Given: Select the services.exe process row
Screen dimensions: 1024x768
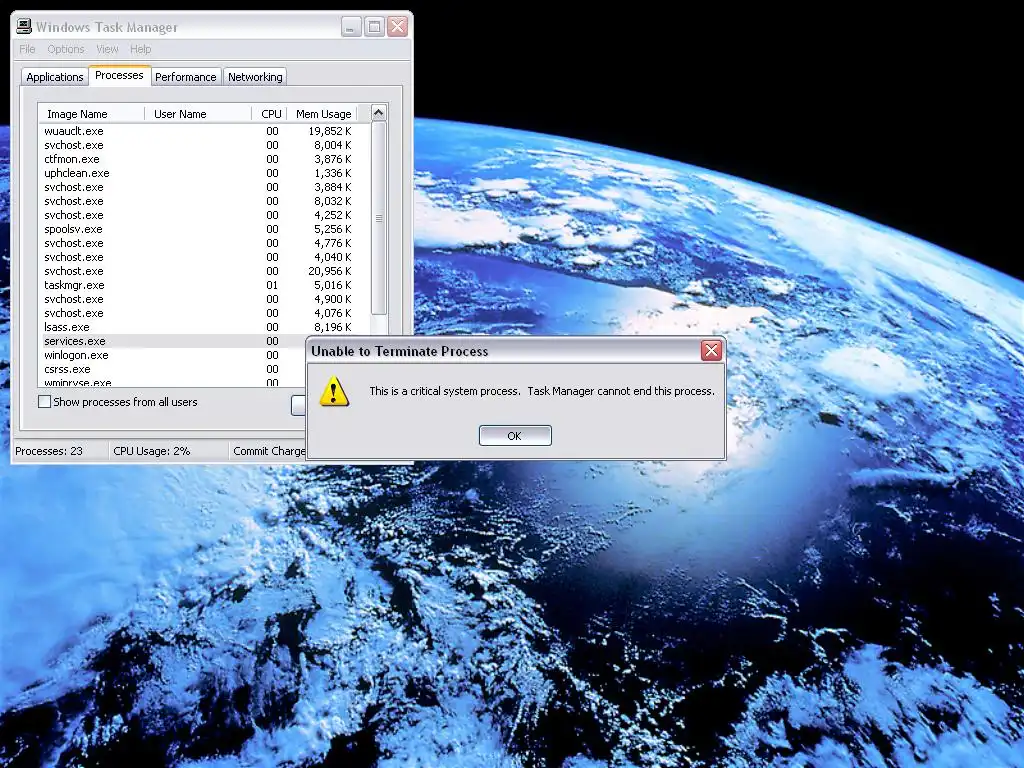Looking at the screenshot, I should point(174,341).
